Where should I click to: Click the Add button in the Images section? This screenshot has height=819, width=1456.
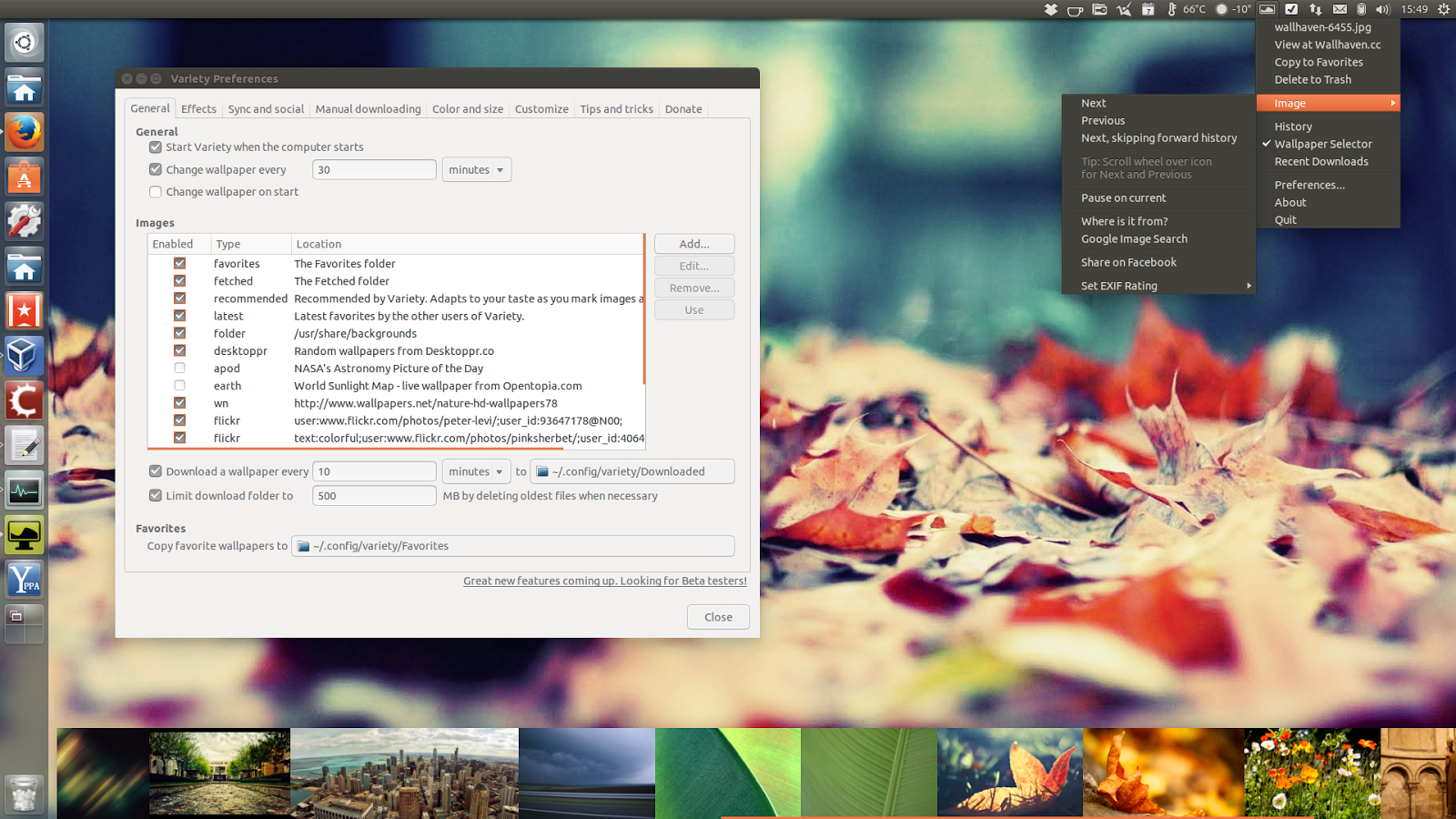coord(693,243)
